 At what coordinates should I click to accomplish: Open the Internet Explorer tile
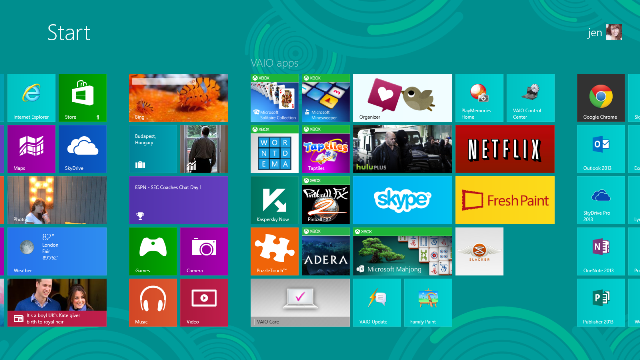click(31, 98)
